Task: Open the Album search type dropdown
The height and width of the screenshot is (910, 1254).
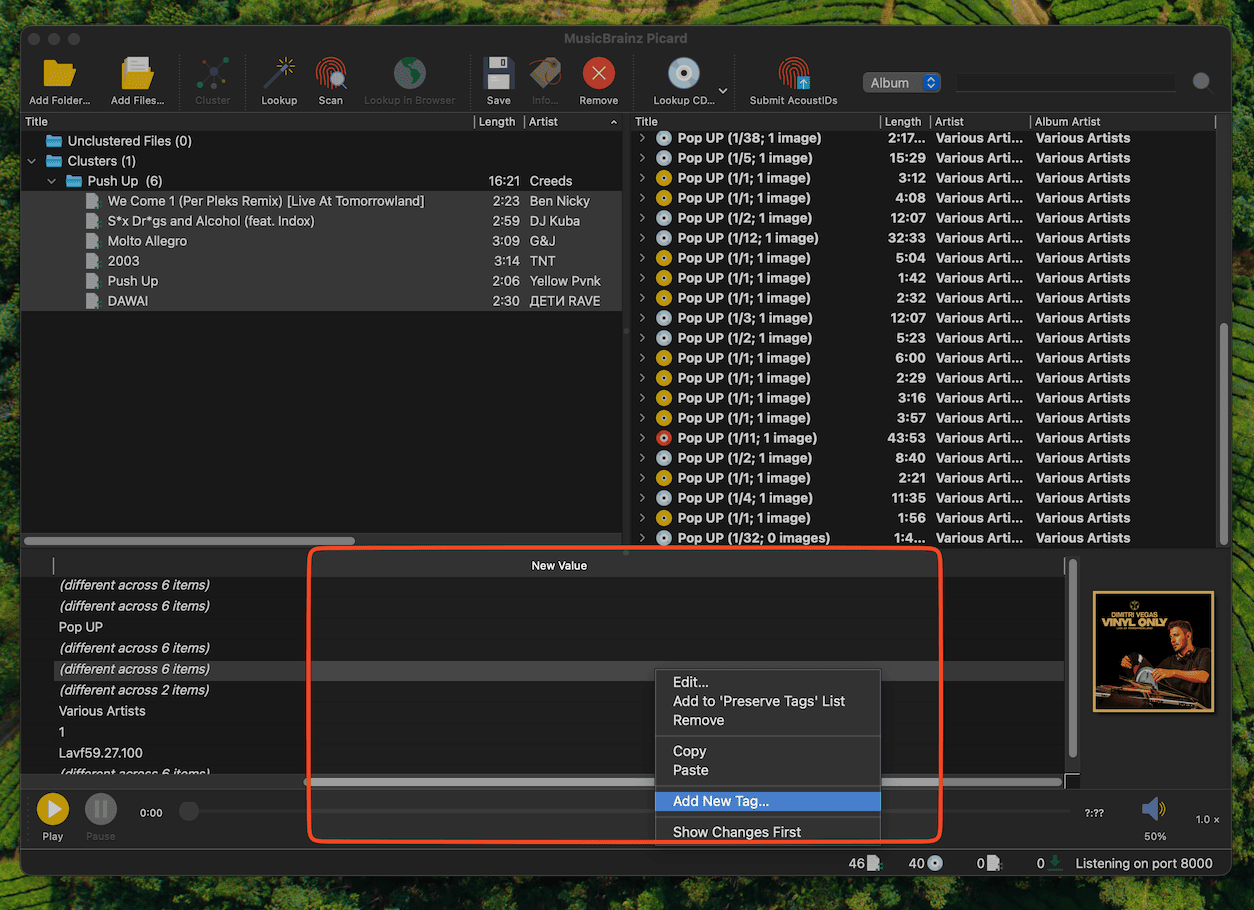Action: (903, 83)
